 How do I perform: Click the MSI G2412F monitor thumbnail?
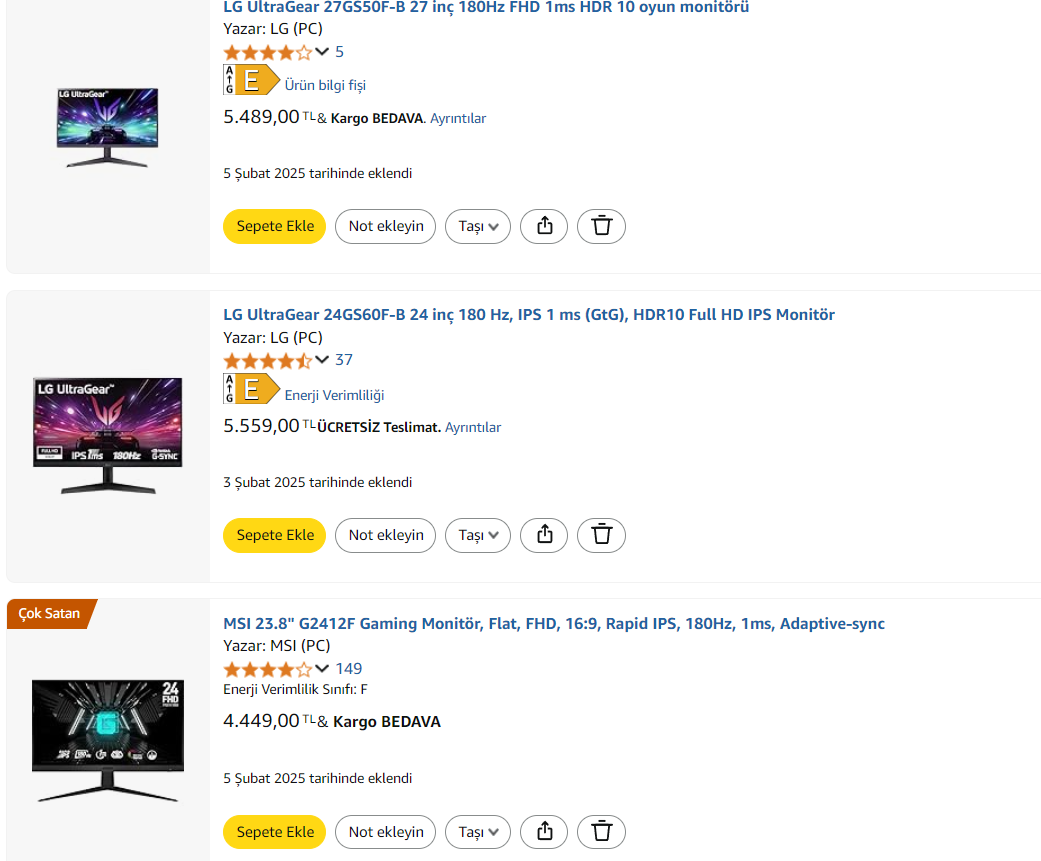(x=107, y=740)
